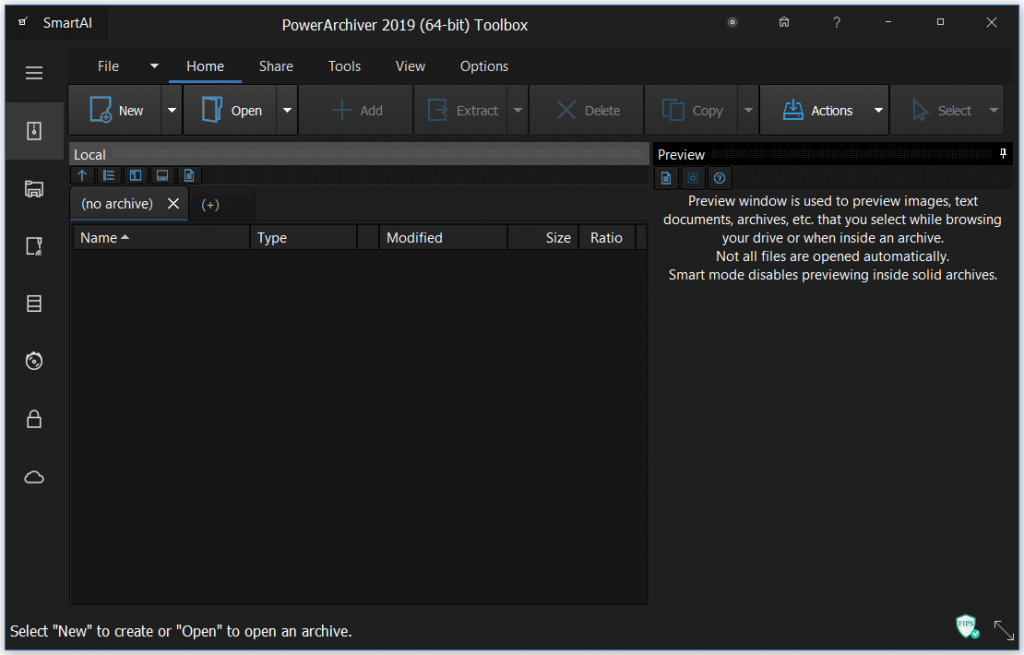Toggle the document preview icon in Preview panel

[666, 178]
